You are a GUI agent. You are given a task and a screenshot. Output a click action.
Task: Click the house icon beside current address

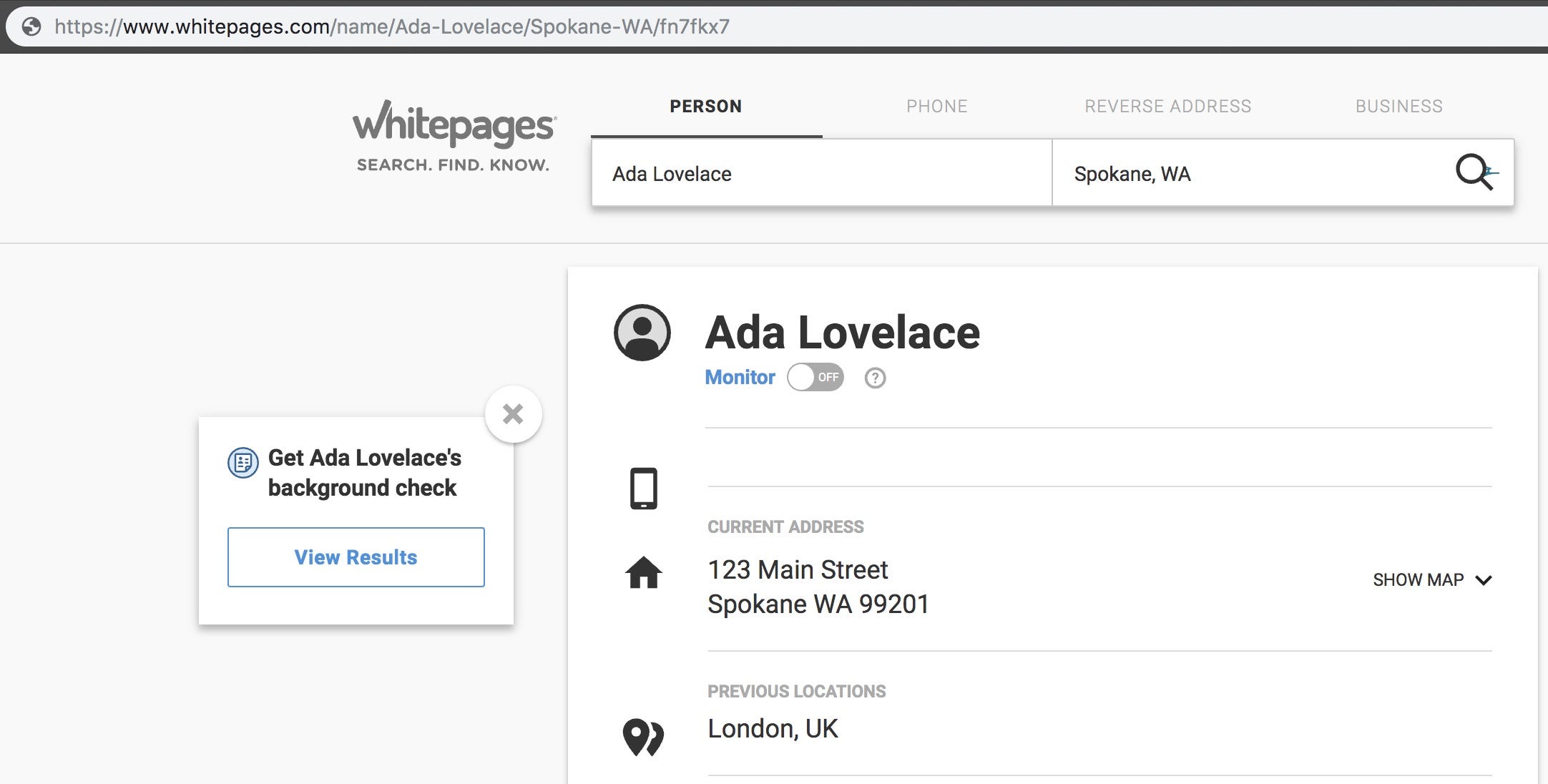coord(644,572)
